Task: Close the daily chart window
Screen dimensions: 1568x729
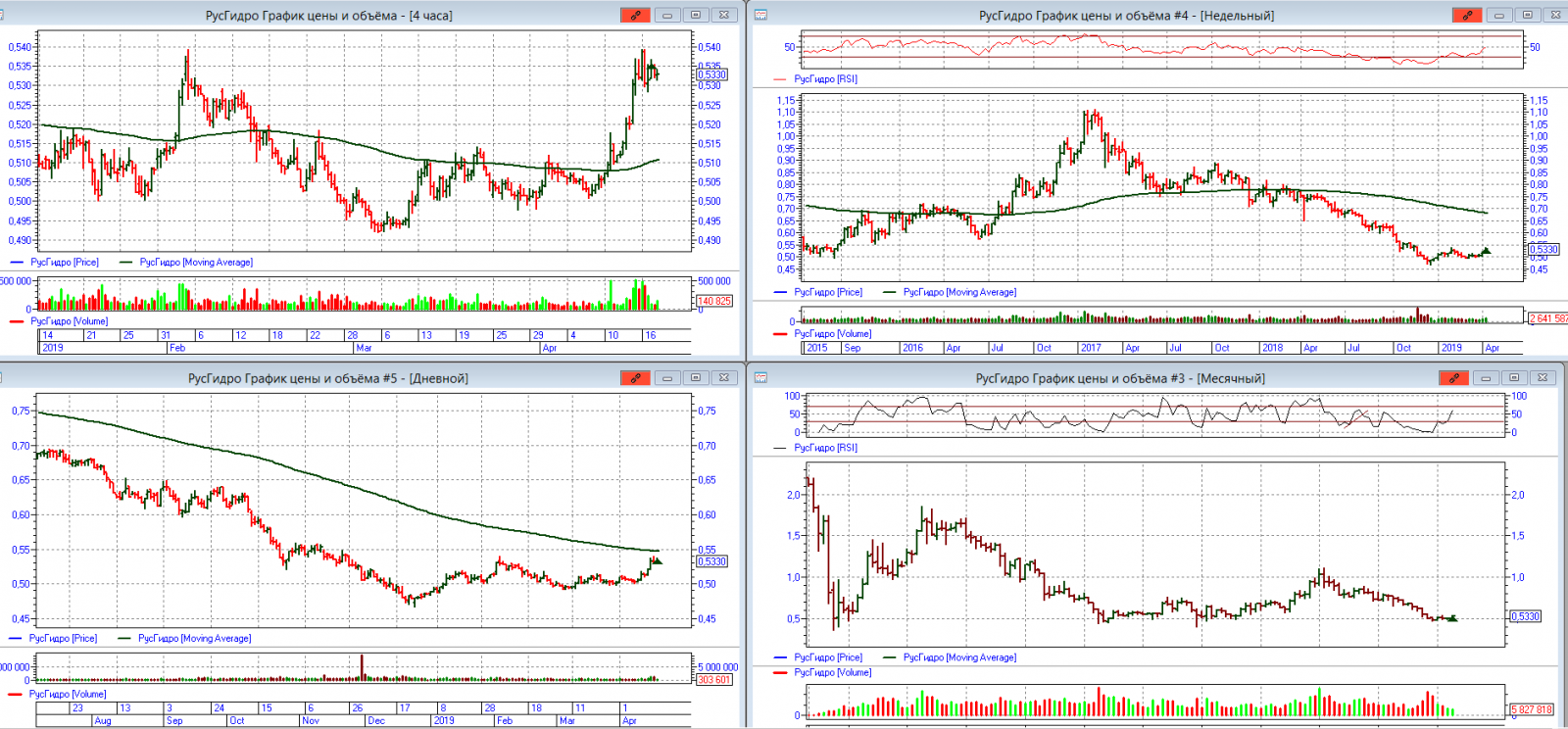Action: pos(724,377)
